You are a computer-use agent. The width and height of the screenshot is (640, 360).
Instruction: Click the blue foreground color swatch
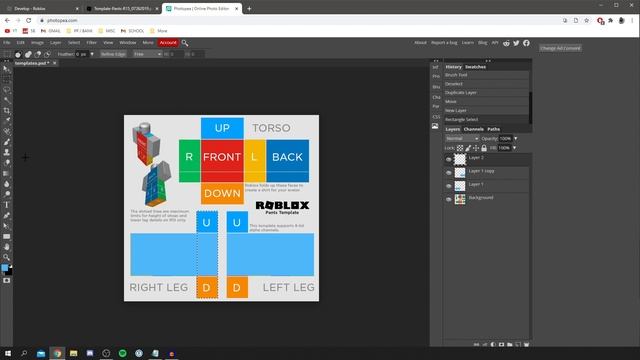tap(4, 268)
